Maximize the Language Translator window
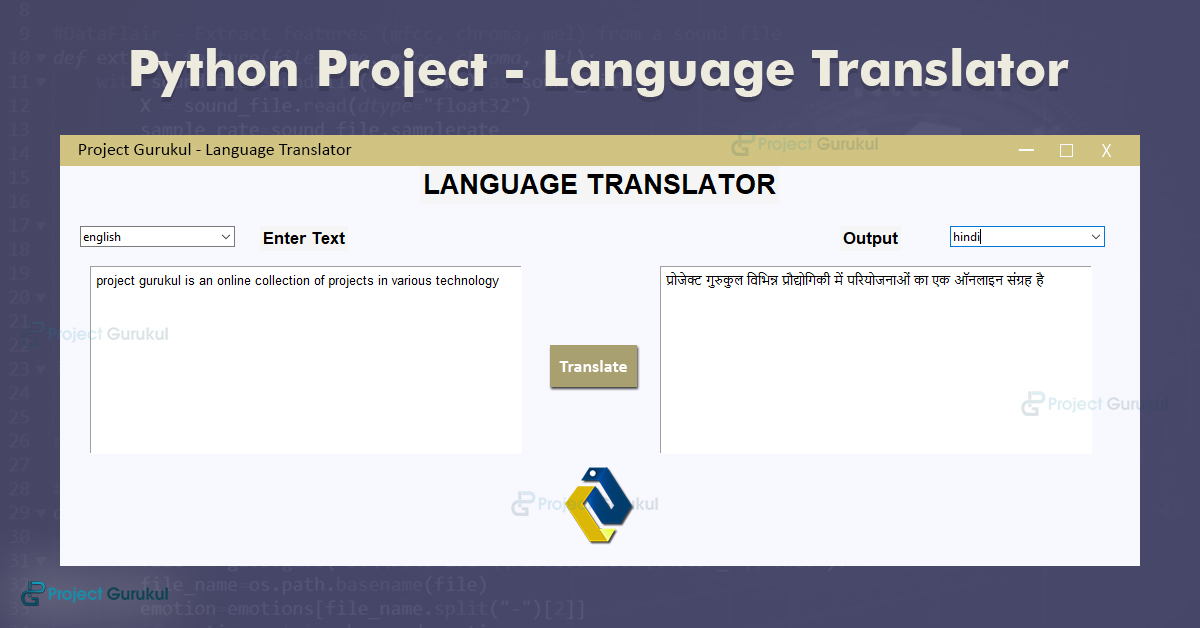 1066,150
